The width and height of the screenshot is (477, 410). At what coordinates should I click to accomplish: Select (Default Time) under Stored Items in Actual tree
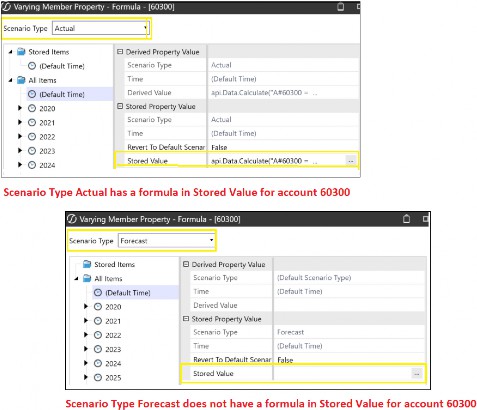click(x=62, y=66)
